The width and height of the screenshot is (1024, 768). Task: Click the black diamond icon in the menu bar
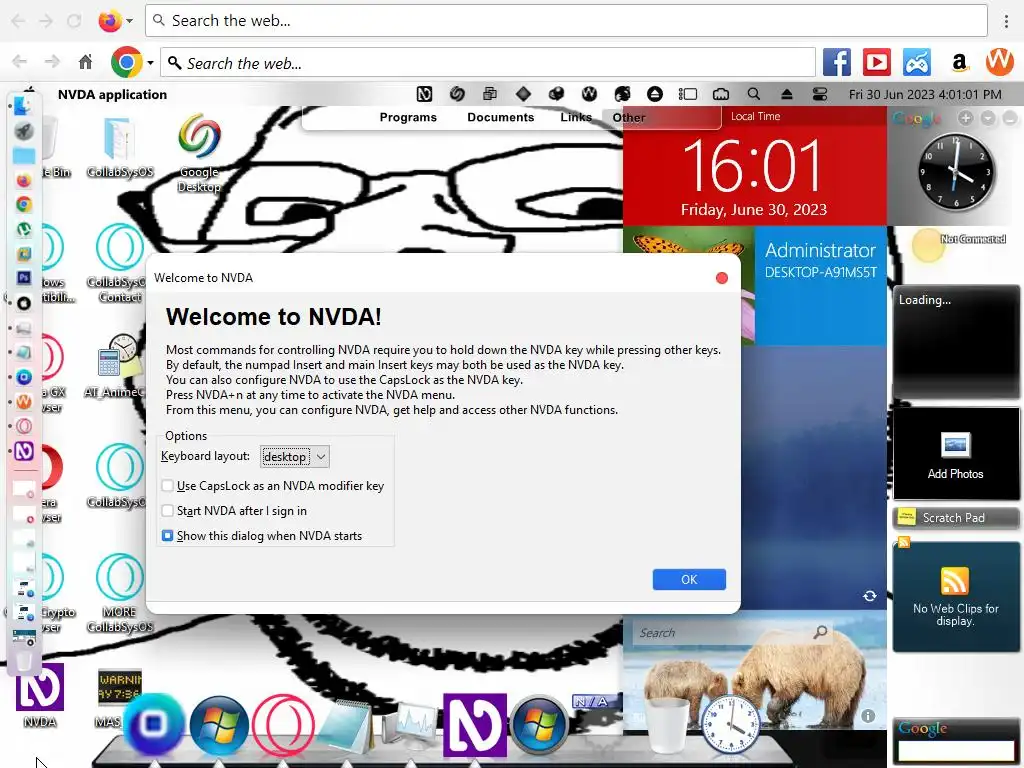[523, 94]
